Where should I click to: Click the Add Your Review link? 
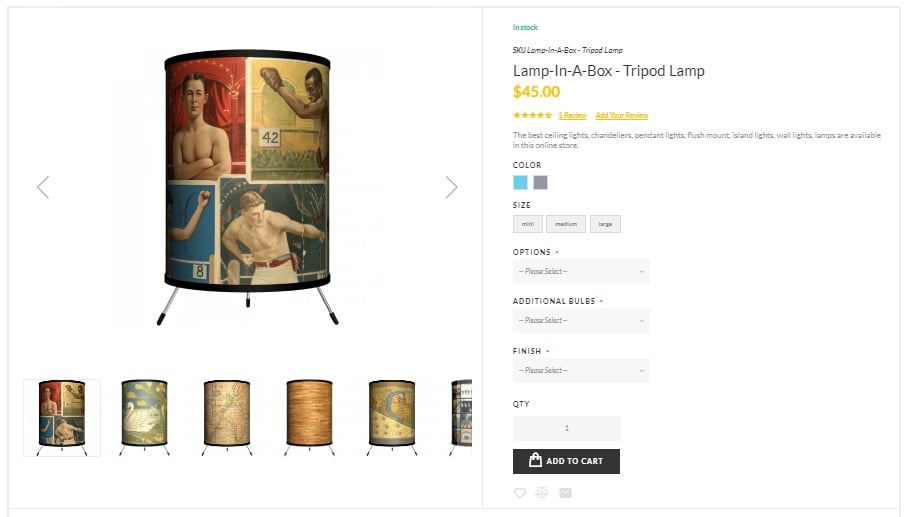point(622,115)
